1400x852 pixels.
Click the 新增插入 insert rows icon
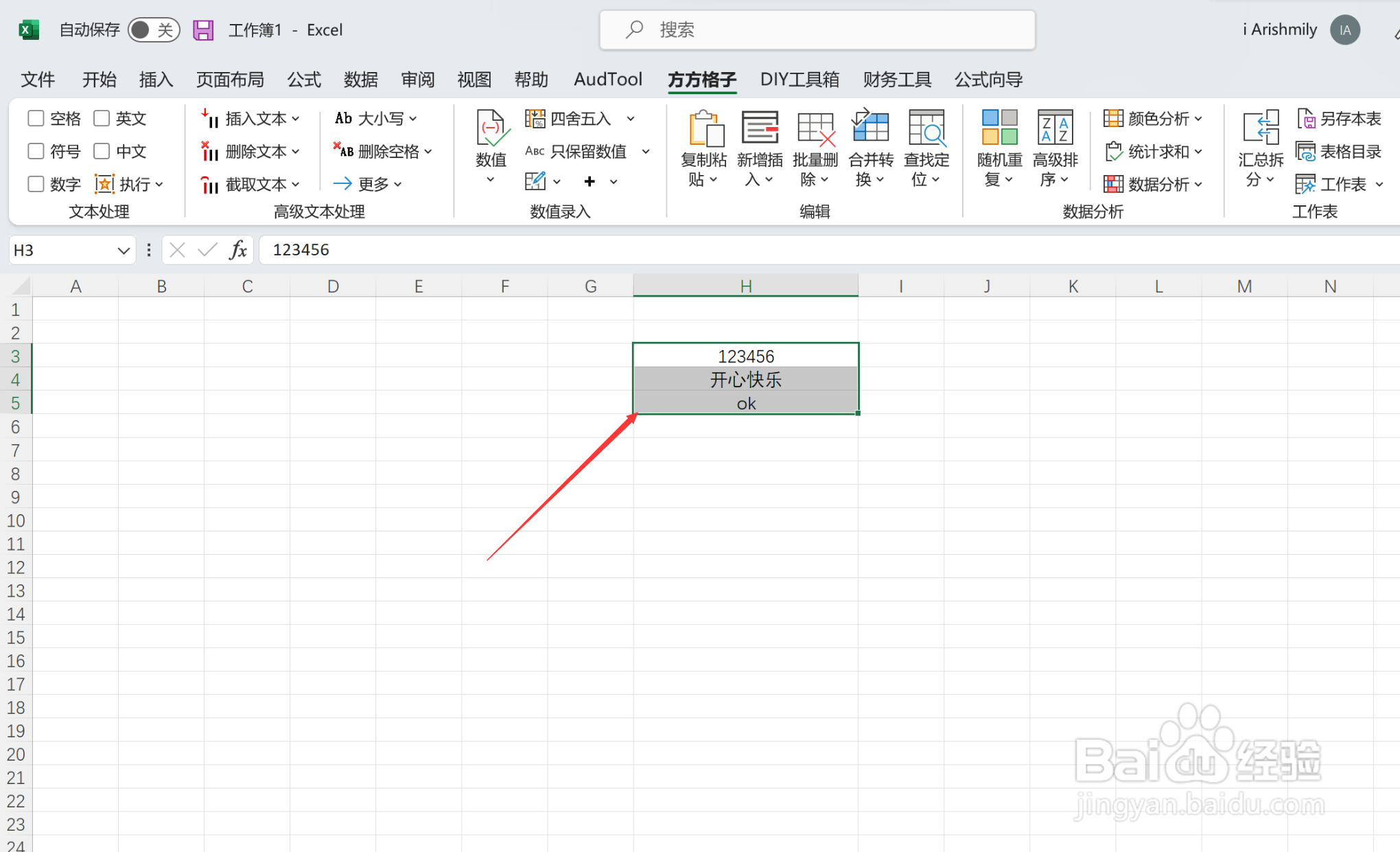click(x=760, y=129)
